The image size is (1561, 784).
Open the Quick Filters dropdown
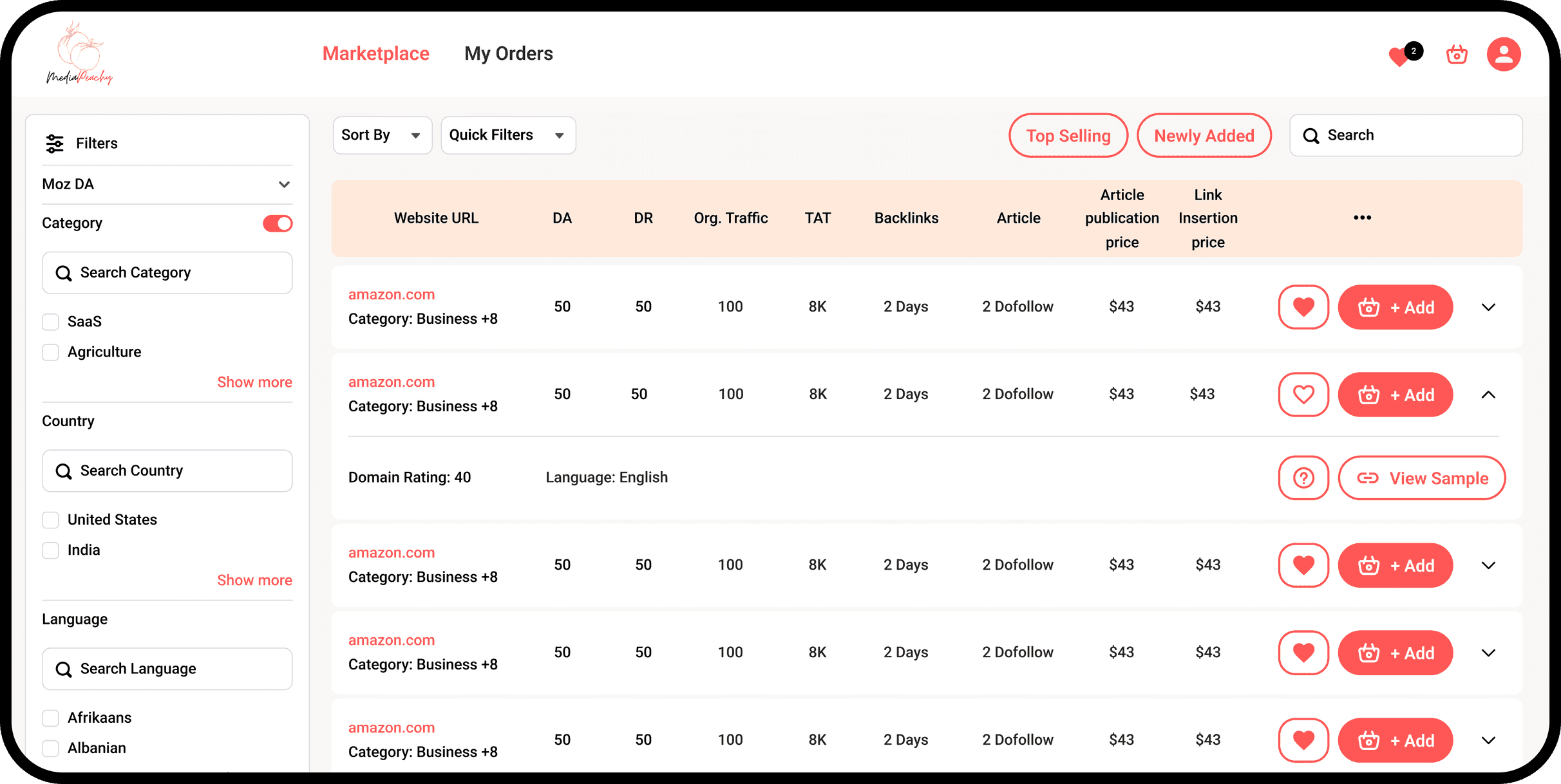pos(508,135)
